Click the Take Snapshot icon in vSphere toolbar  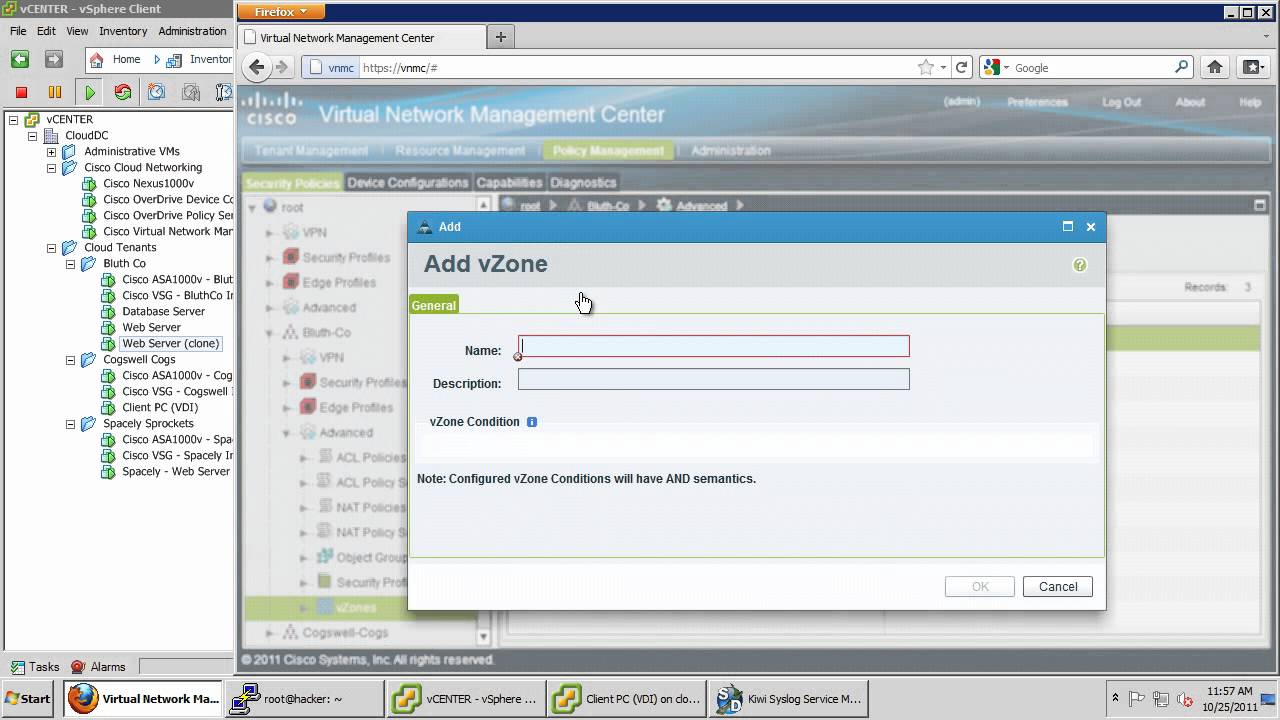[x=157, y=92]
